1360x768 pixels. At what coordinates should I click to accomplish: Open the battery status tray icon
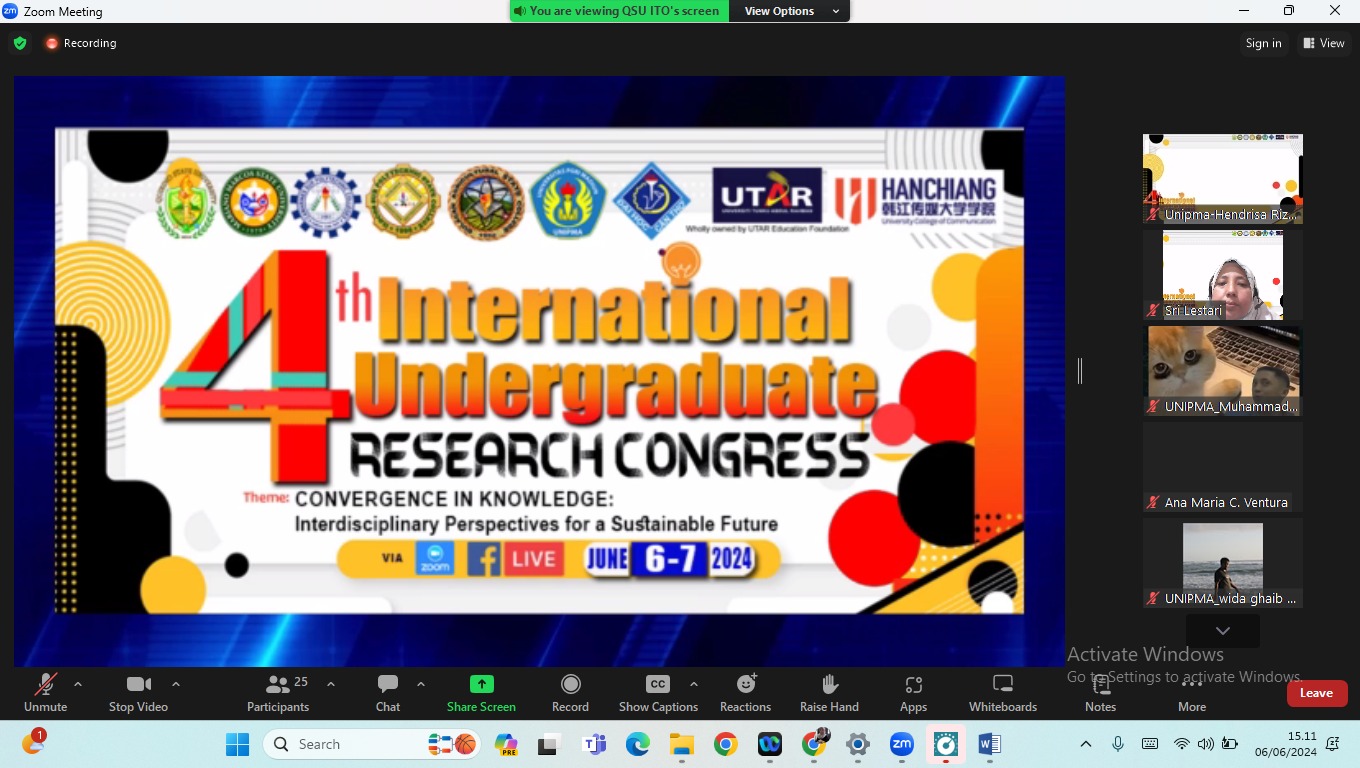(1230, 744)
